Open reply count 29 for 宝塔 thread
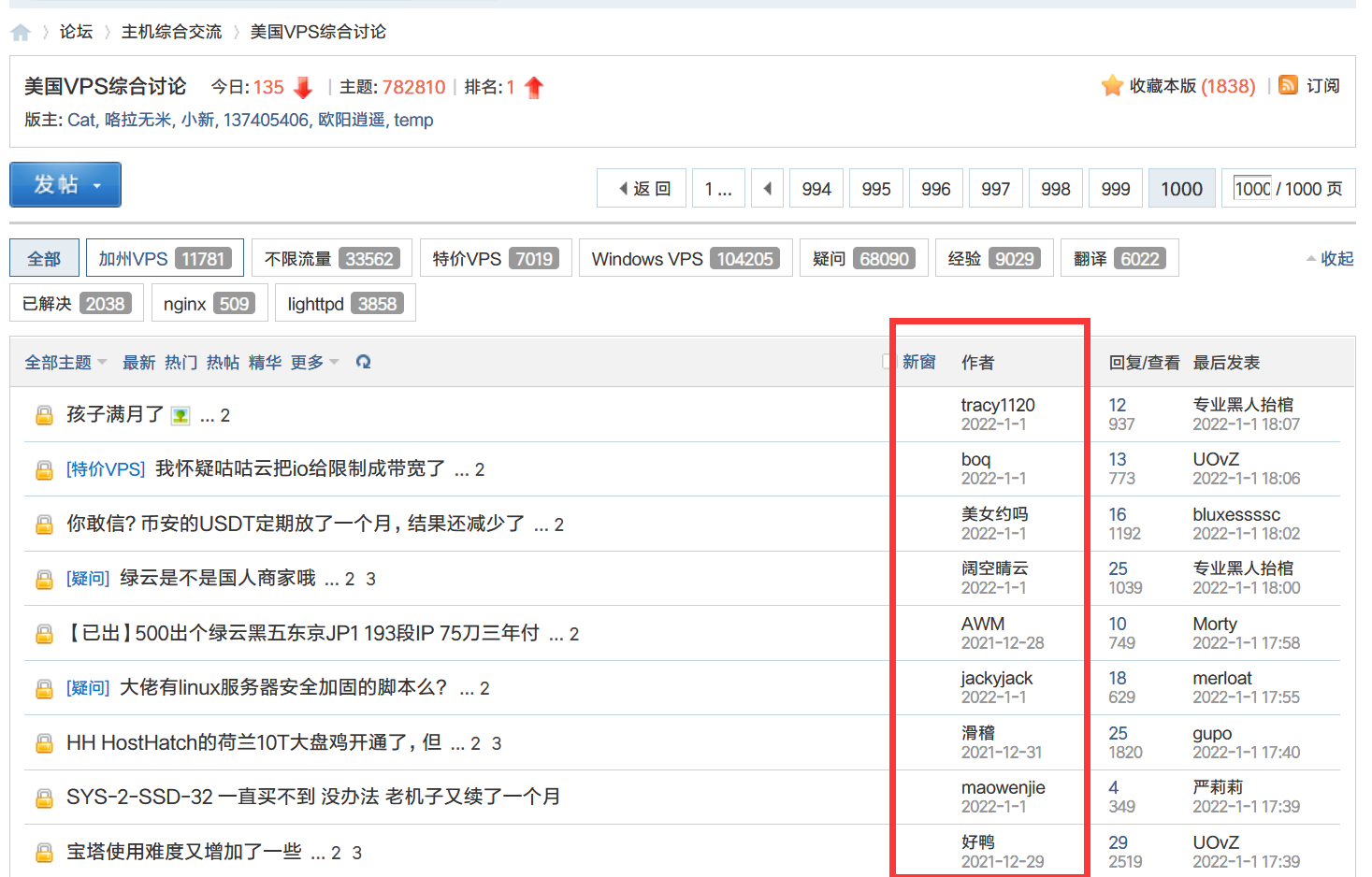1372x877 pixels. (x=1118, y=842)
